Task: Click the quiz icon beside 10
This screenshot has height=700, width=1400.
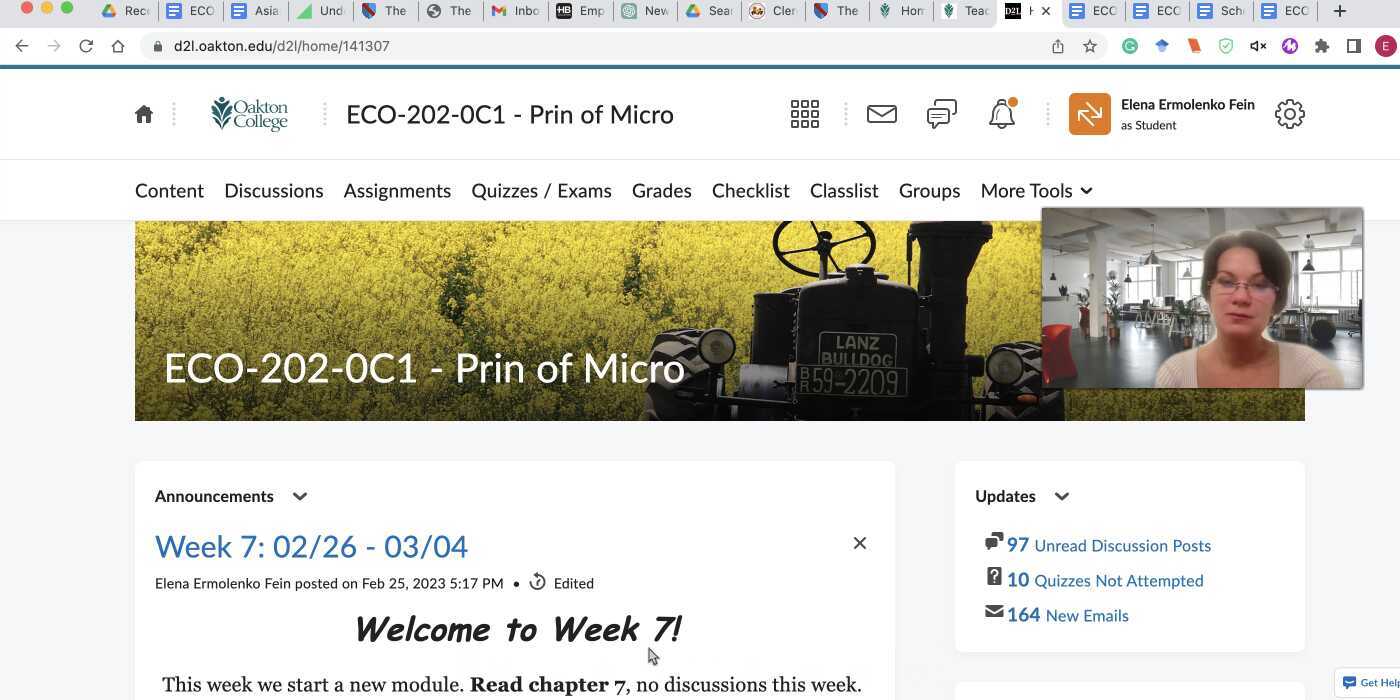Action: point(993,576)
